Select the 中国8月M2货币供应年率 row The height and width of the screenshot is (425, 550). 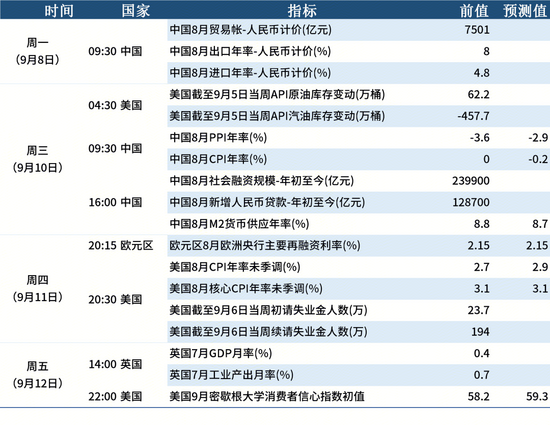point(358,224)
